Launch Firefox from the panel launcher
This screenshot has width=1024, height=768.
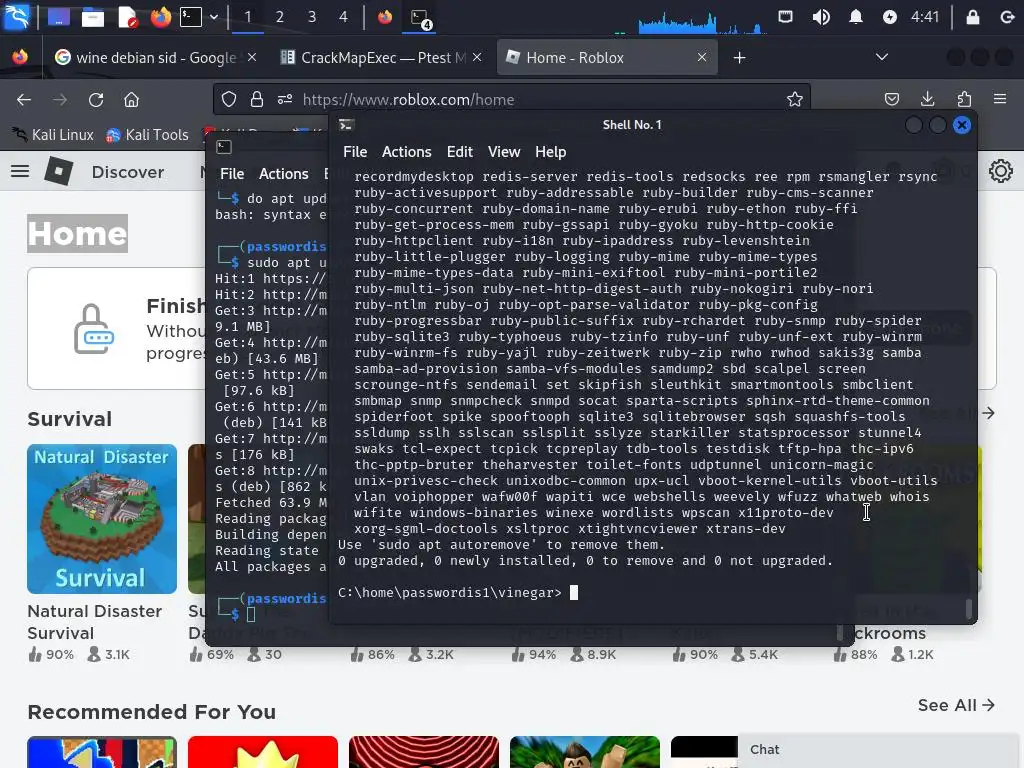tap(160, 17)
